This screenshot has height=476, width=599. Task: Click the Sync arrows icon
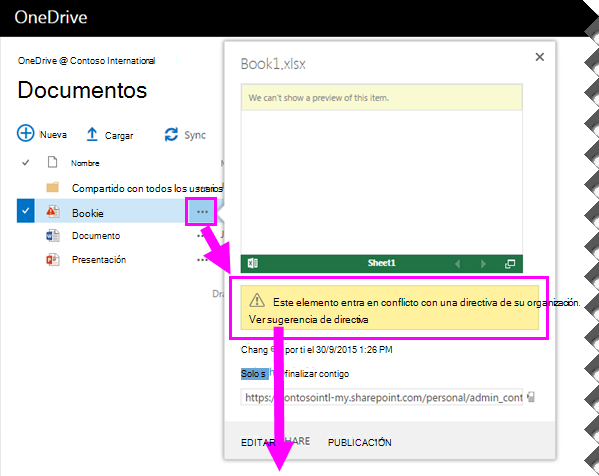[171, 134]
